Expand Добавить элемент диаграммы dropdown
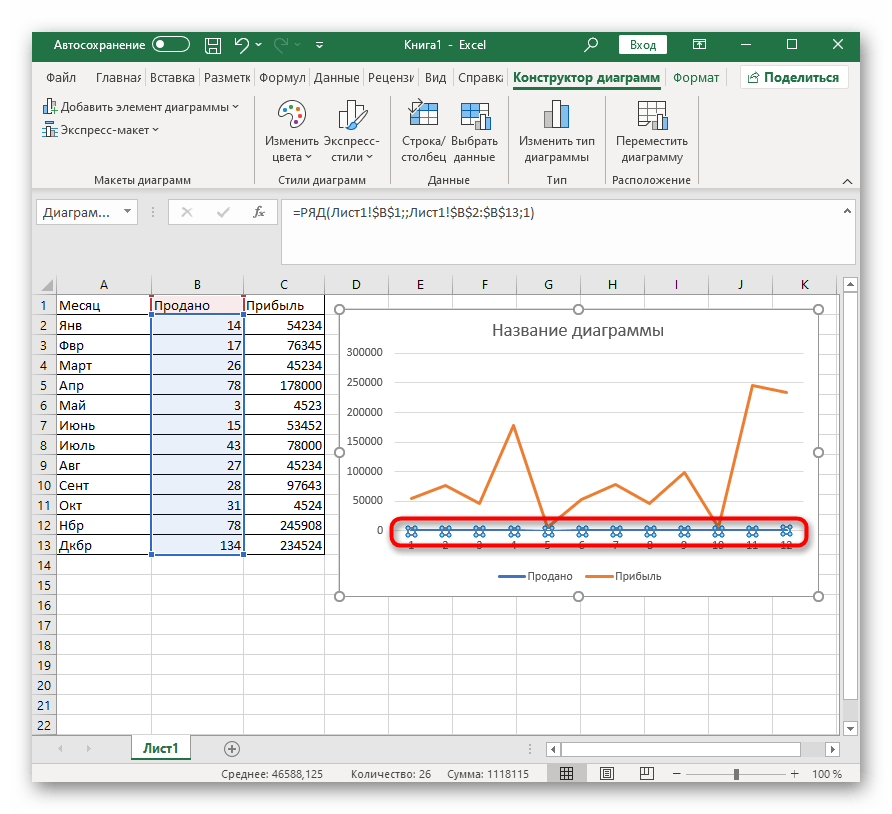892x814 pixels. tap(141, 107)
